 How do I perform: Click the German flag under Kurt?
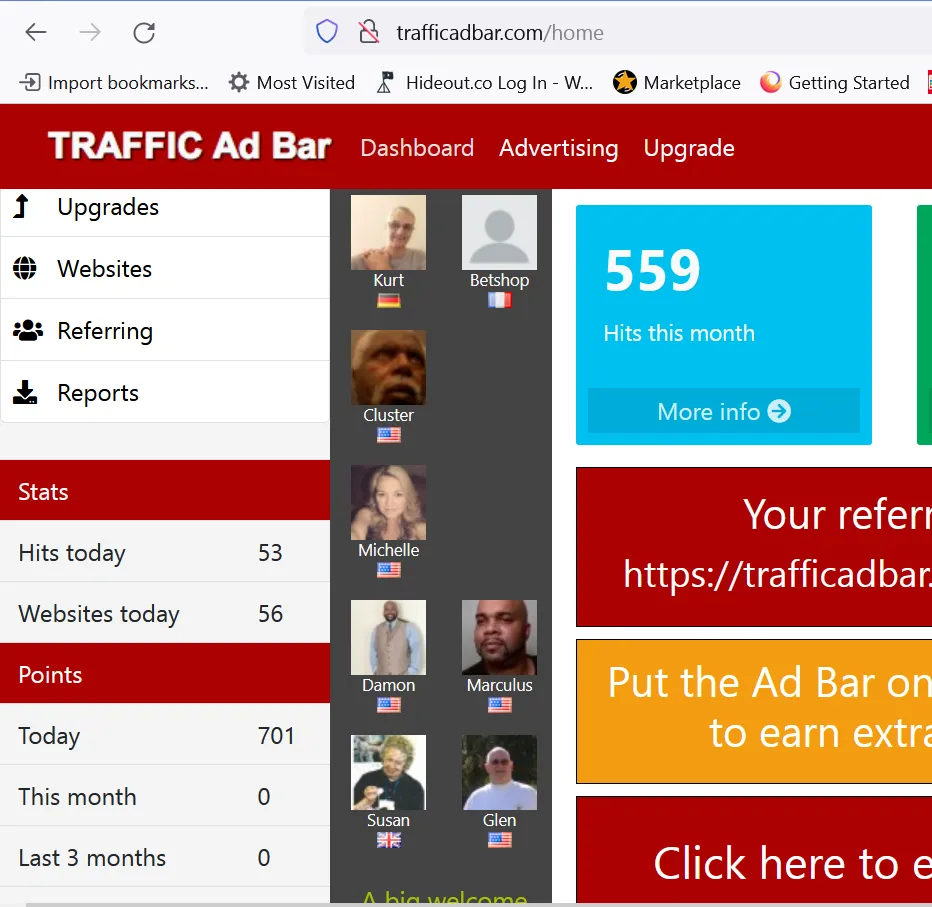389,301
